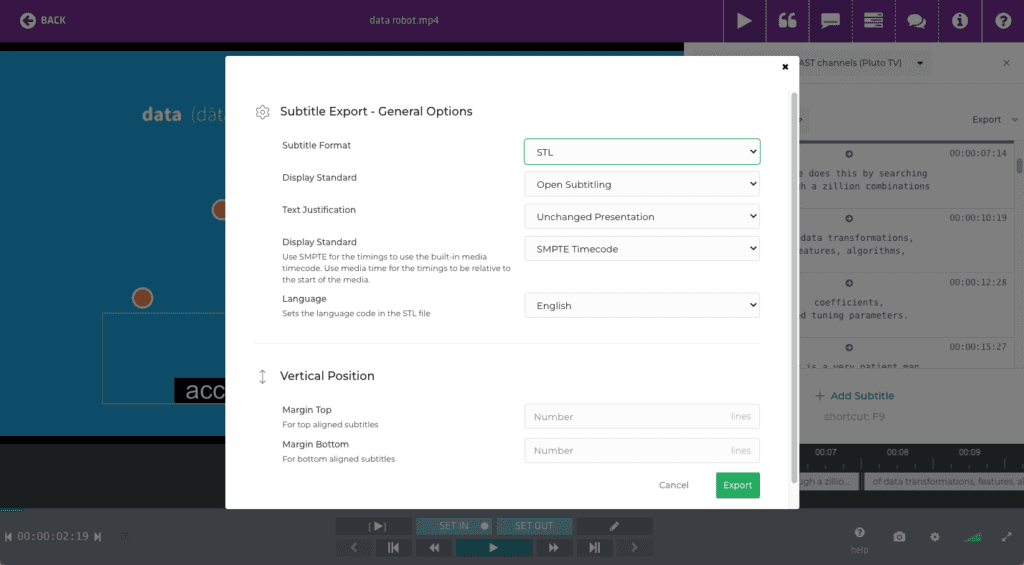The width and height of the screenshot is (1024, 565).
Task: Open the Language English dropdown
Action: [641, 305]
